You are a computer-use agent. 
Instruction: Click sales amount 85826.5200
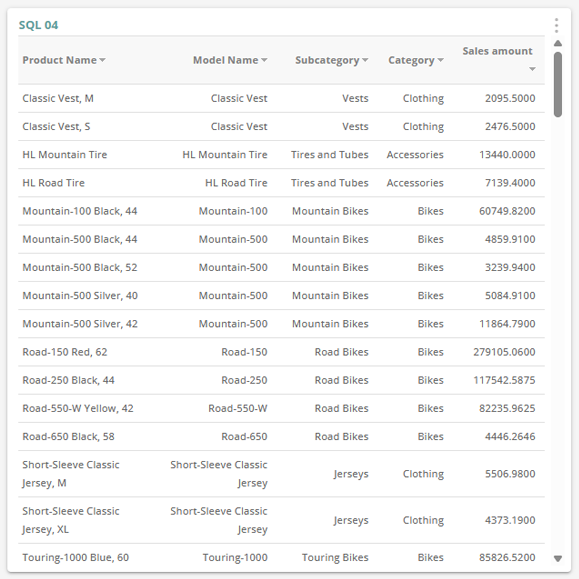(507, 558)
